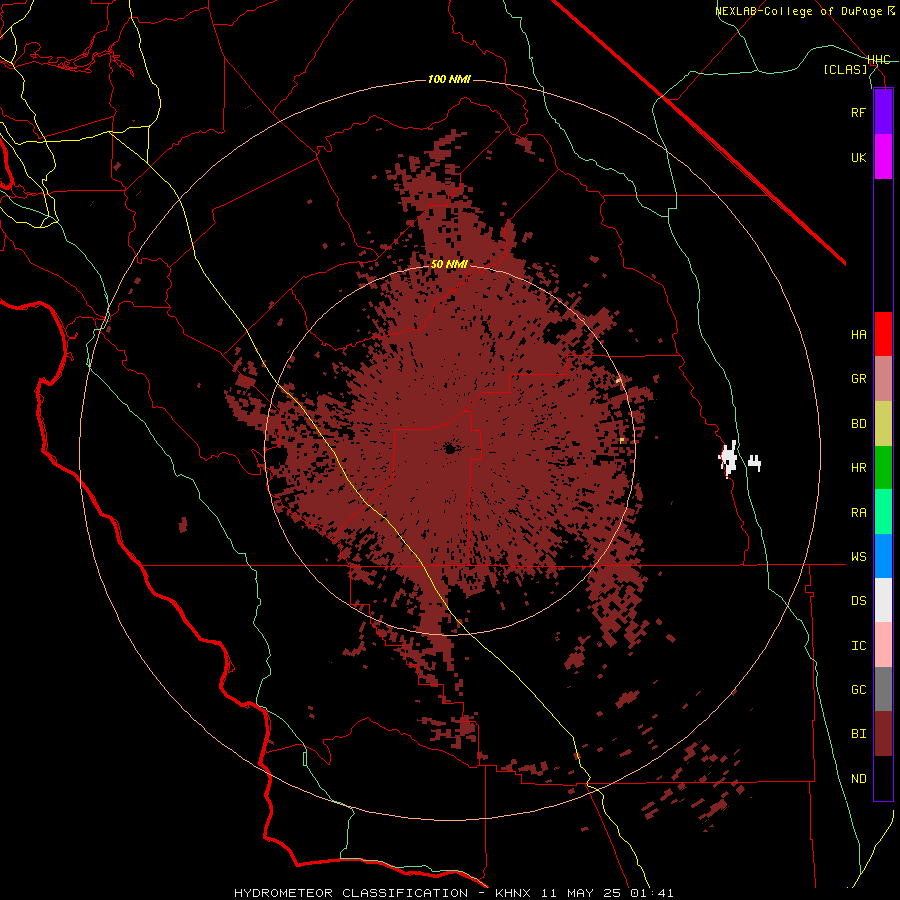Click the RA legend label
Viewport: 900px width, 900px height.
[858, 513]
